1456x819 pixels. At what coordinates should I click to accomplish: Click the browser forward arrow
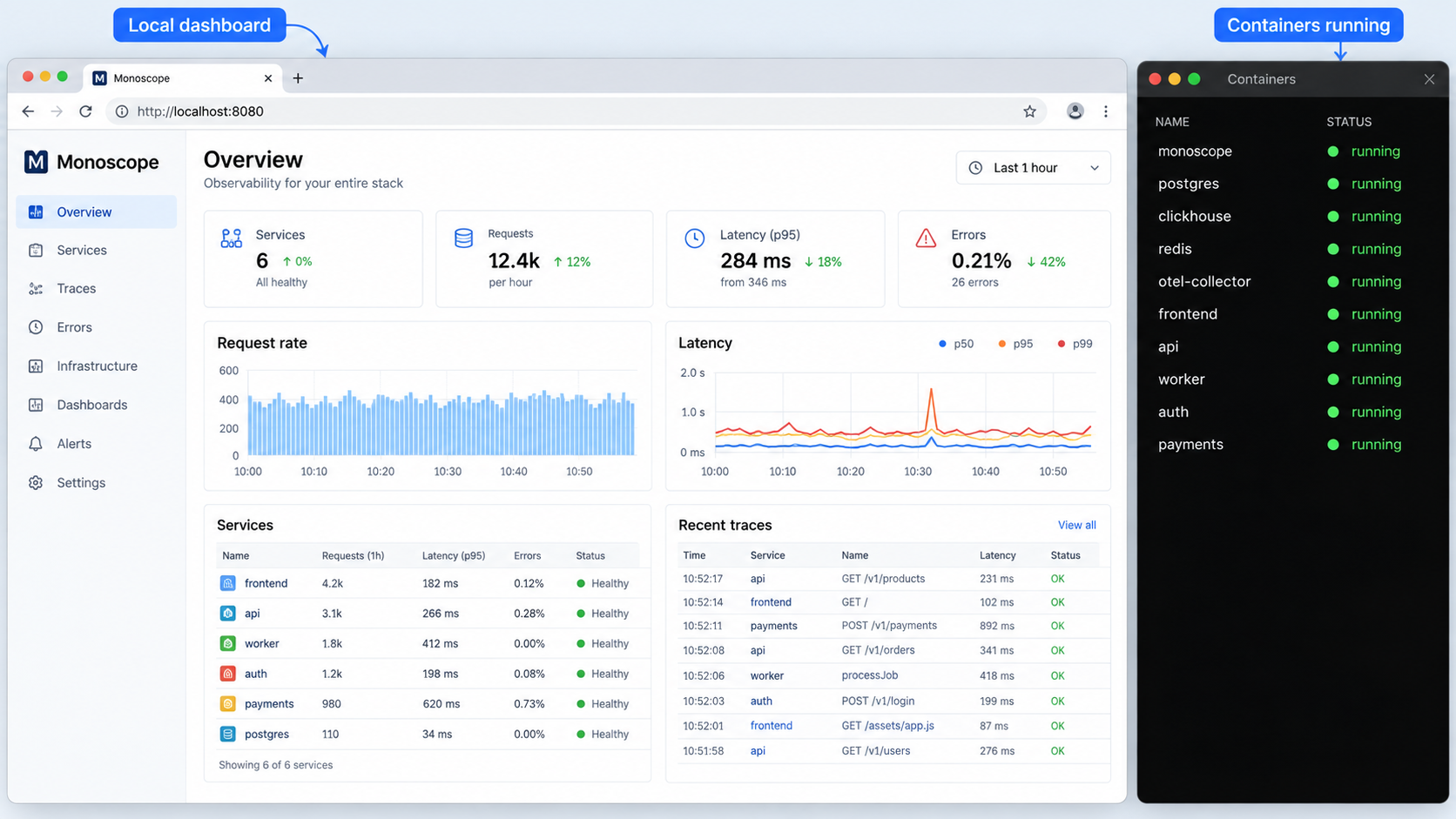[x=57, y=111]
